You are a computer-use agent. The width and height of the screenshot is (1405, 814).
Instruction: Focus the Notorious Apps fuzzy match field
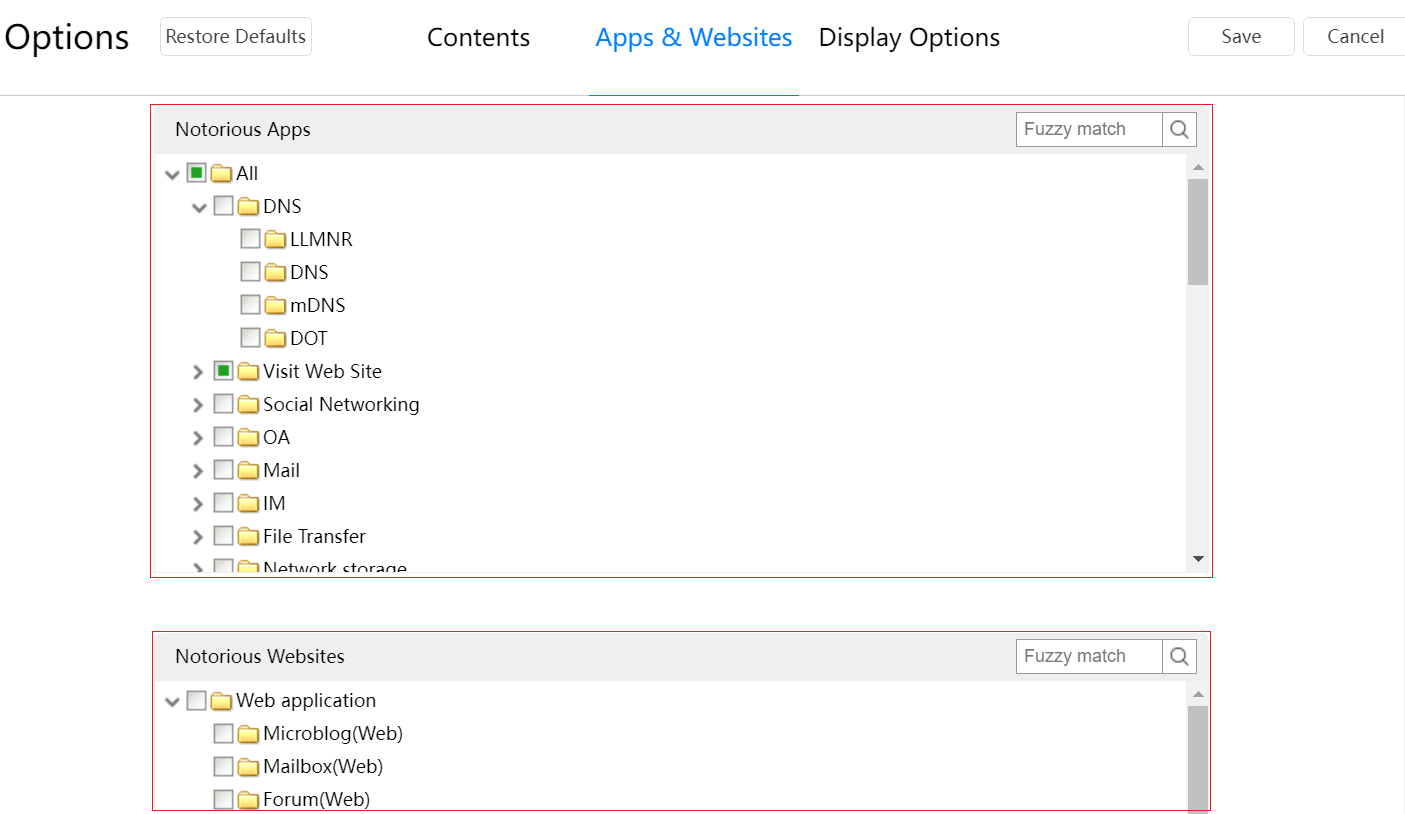click(1088, 129)
